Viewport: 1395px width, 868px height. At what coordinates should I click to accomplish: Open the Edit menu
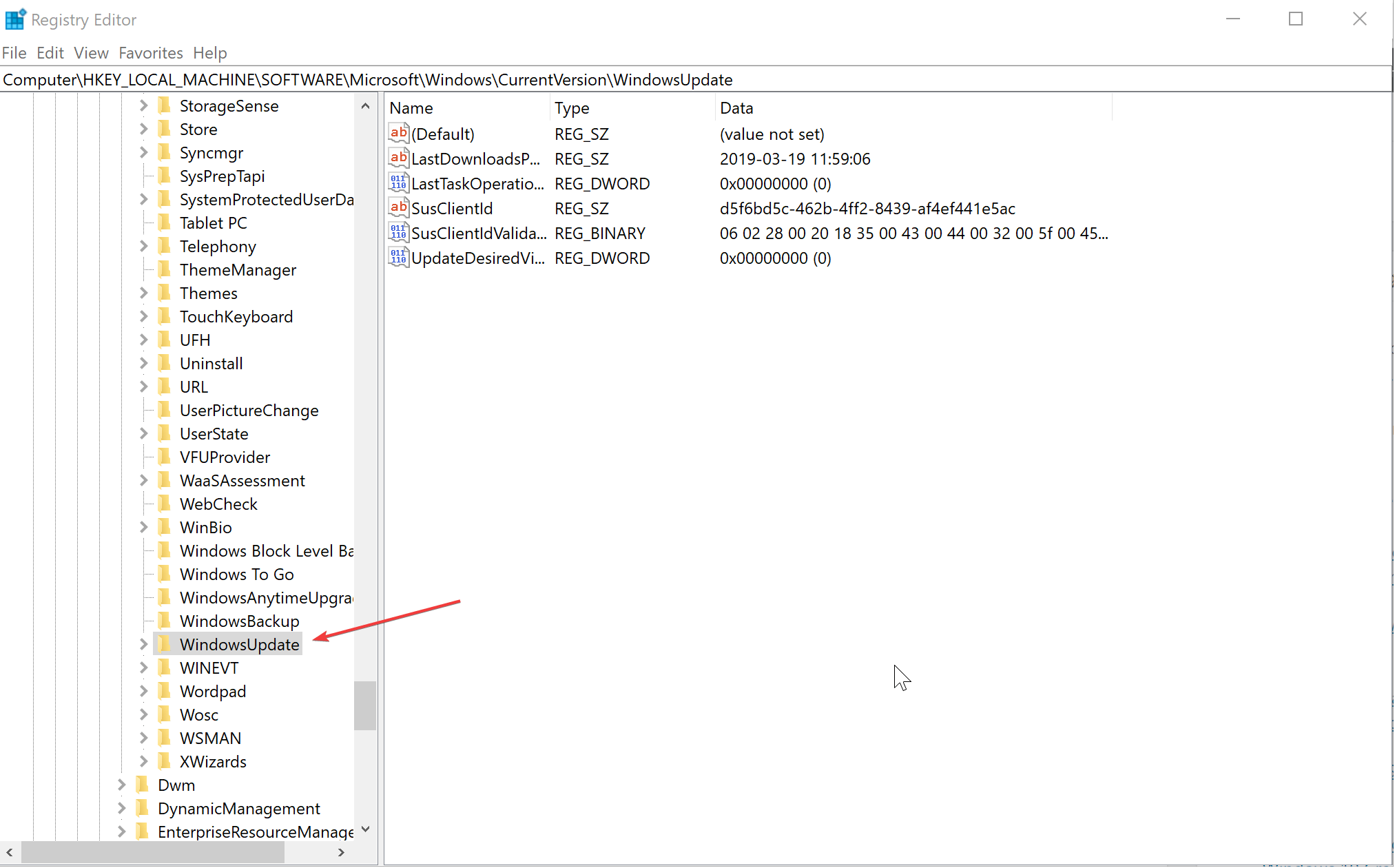coord(50,53)
